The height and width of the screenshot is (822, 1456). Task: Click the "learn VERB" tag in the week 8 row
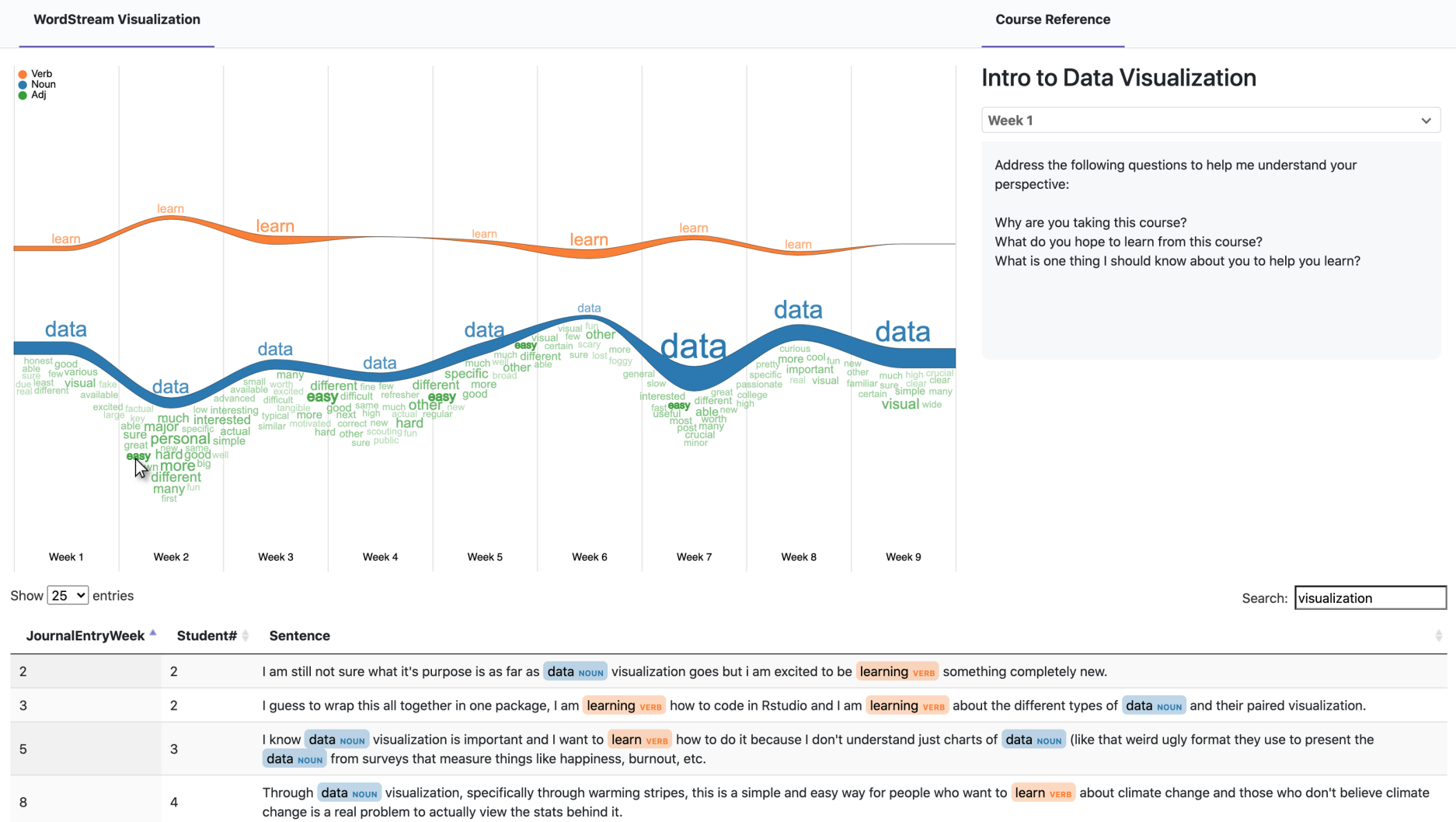click(x=1042, y=793)
